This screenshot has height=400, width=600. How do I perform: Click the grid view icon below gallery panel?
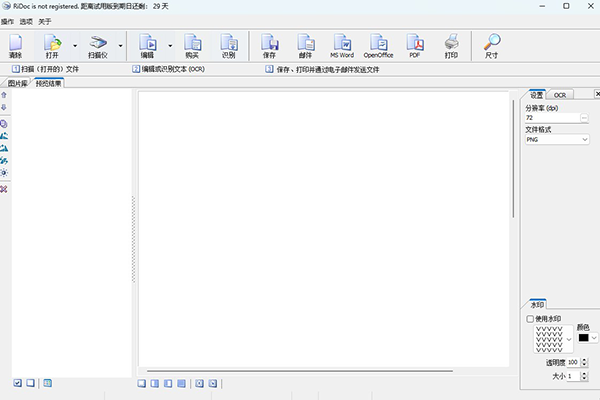pos(47,383)
